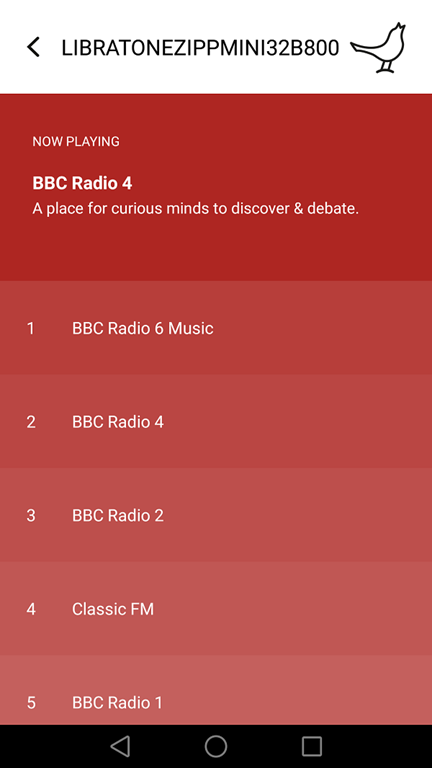Select BBC Radio 4 in favorites list

coord(216,421)
